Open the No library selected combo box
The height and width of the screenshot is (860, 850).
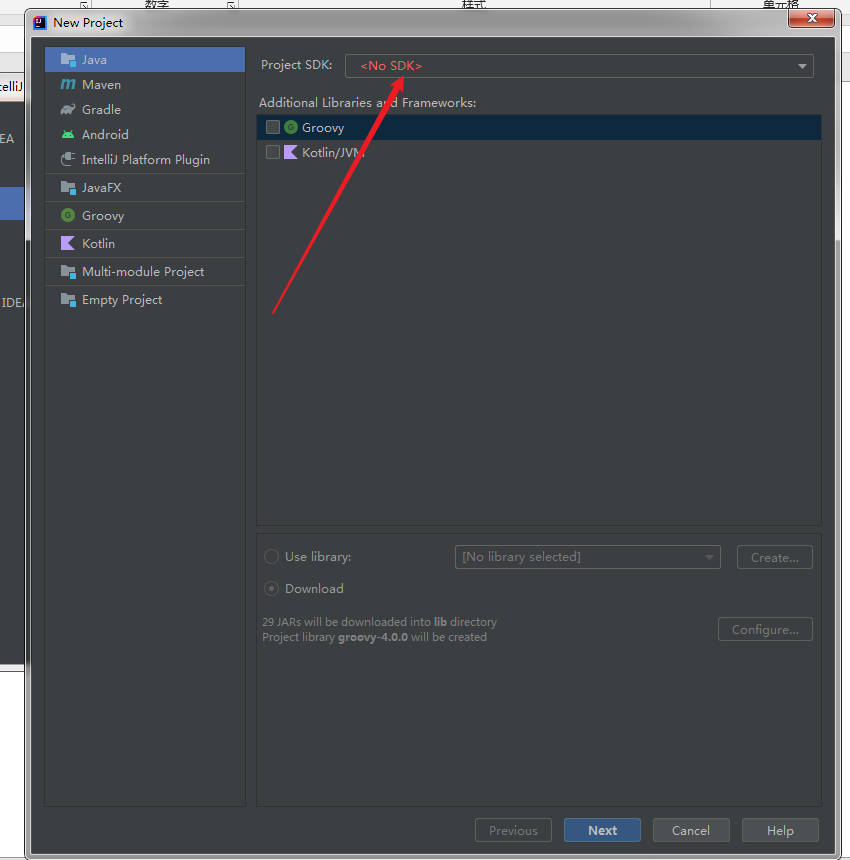click(587, 557)
